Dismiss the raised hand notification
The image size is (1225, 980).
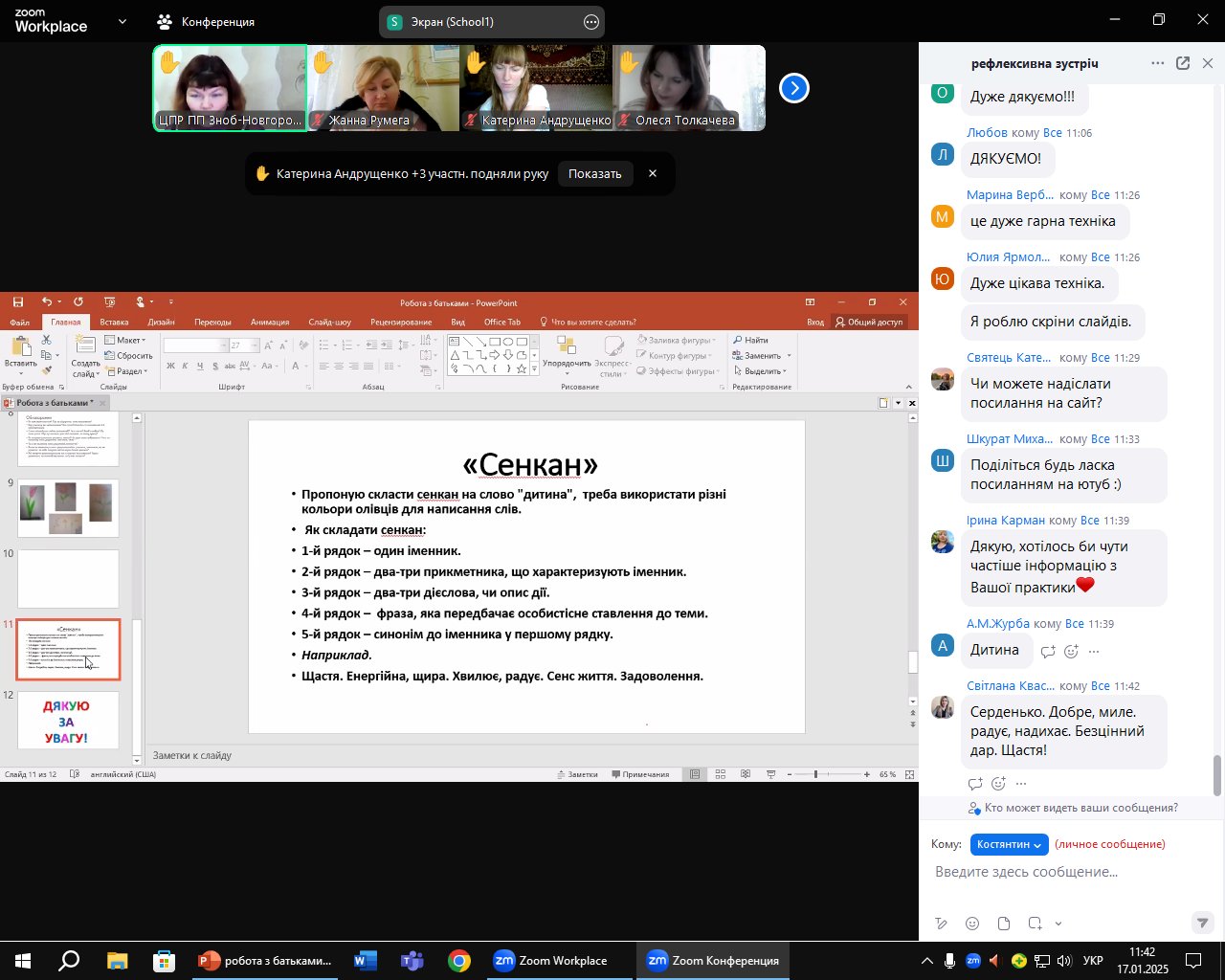[653, 173]
